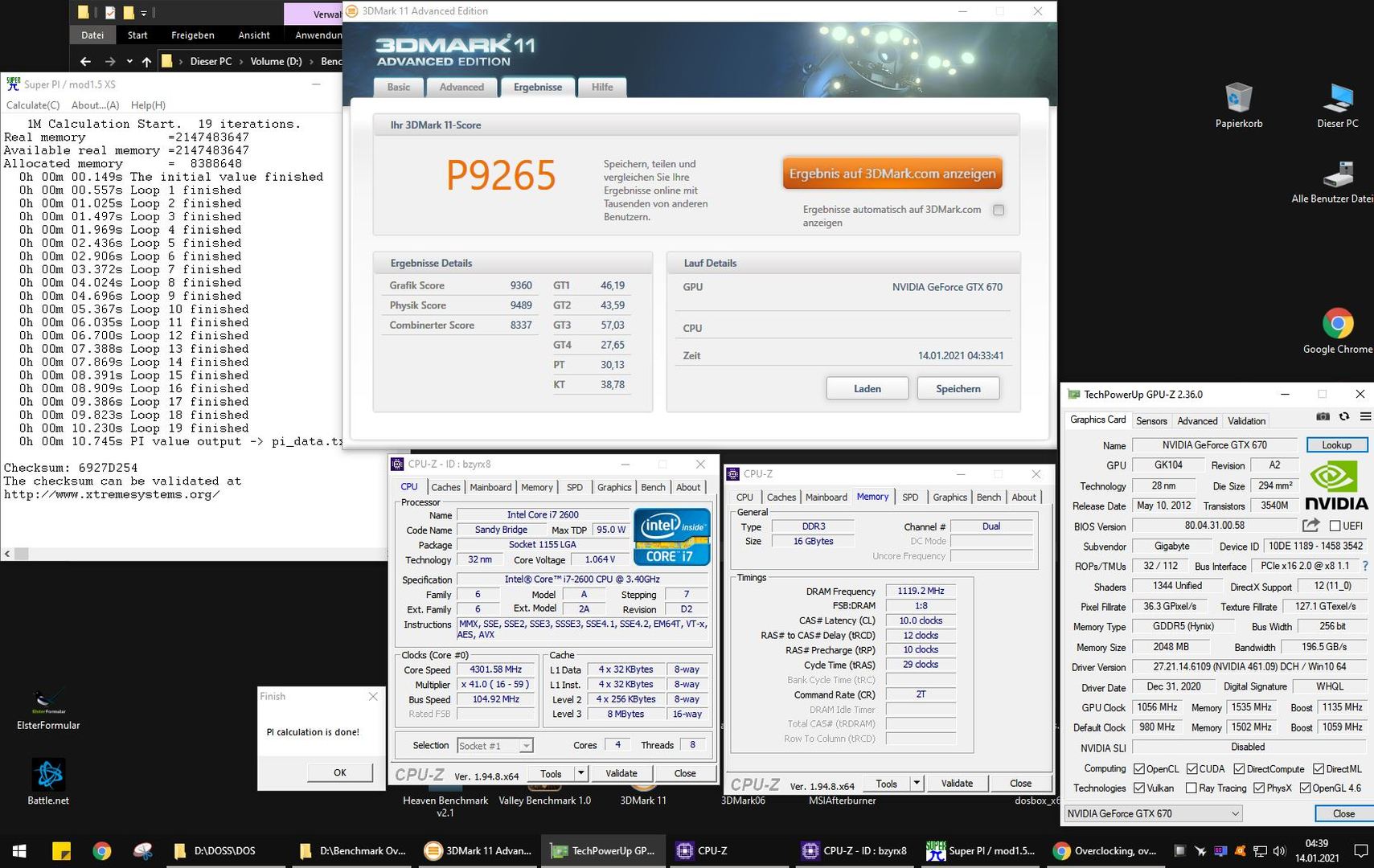Switch to SPD tab in CPU-Z Memory window
Image resolution: width=1374 pixels, height=868 pixels.
910,497
